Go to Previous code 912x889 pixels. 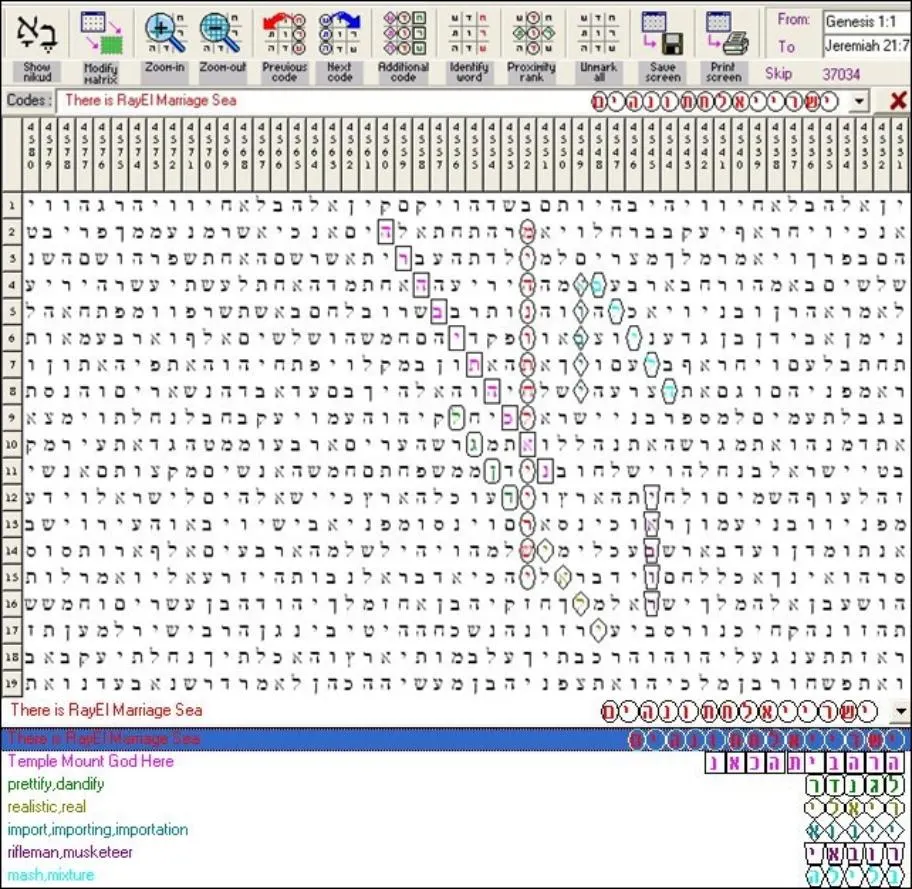pos(284,33)
